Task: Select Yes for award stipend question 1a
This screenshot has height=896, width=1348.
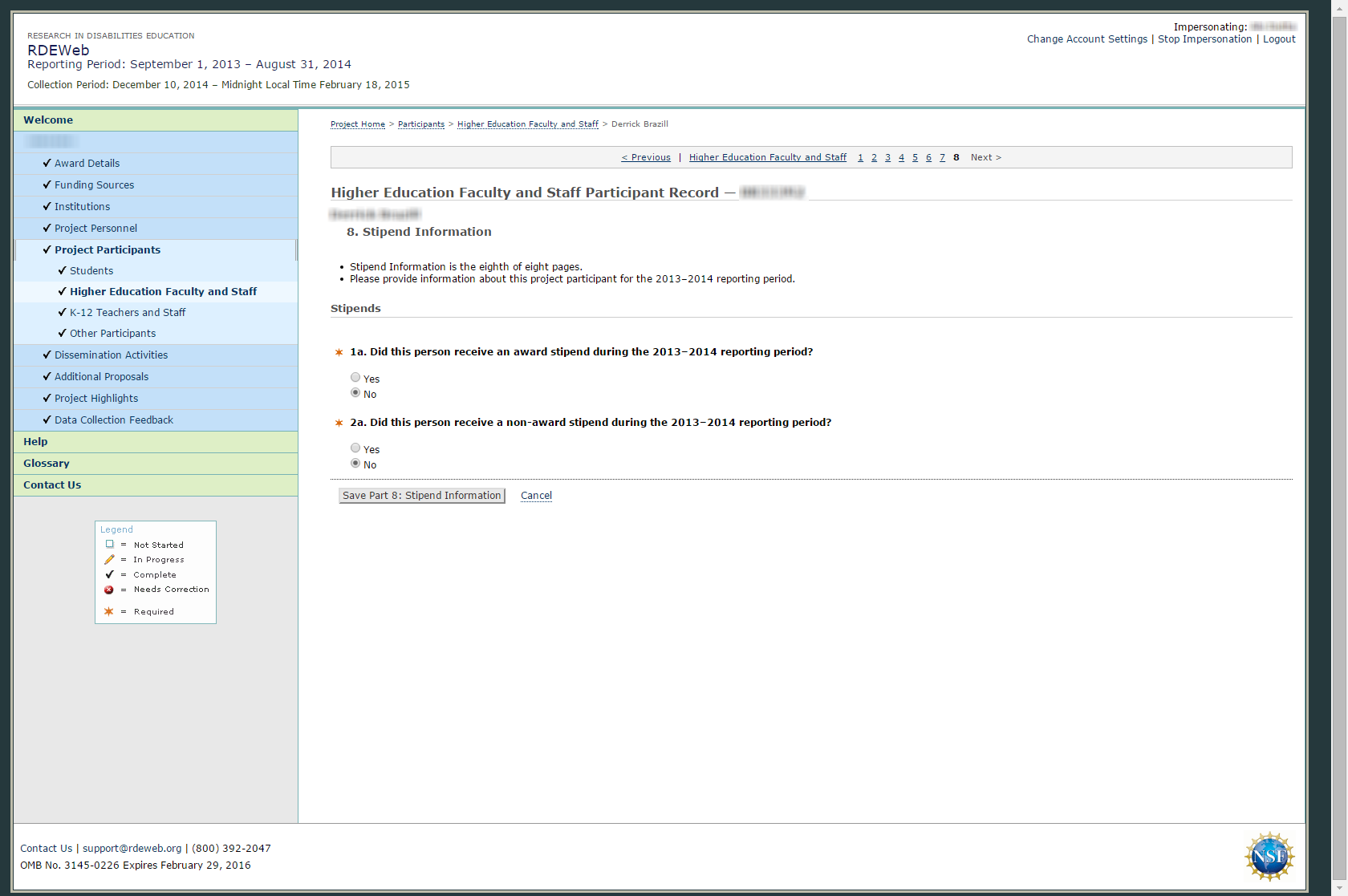Action: coord(355,378)
